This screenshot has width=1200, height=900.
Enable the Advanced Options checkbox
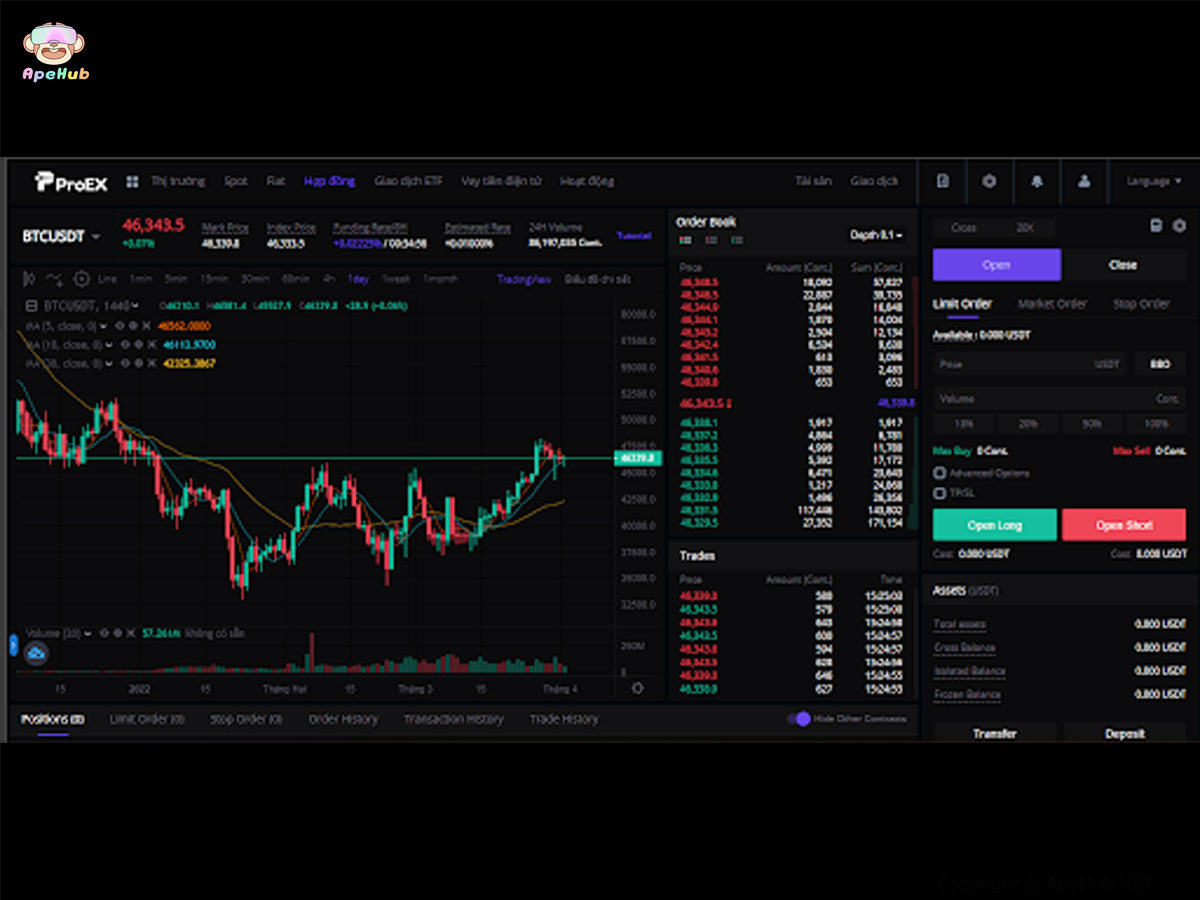(x=939, y=473)
